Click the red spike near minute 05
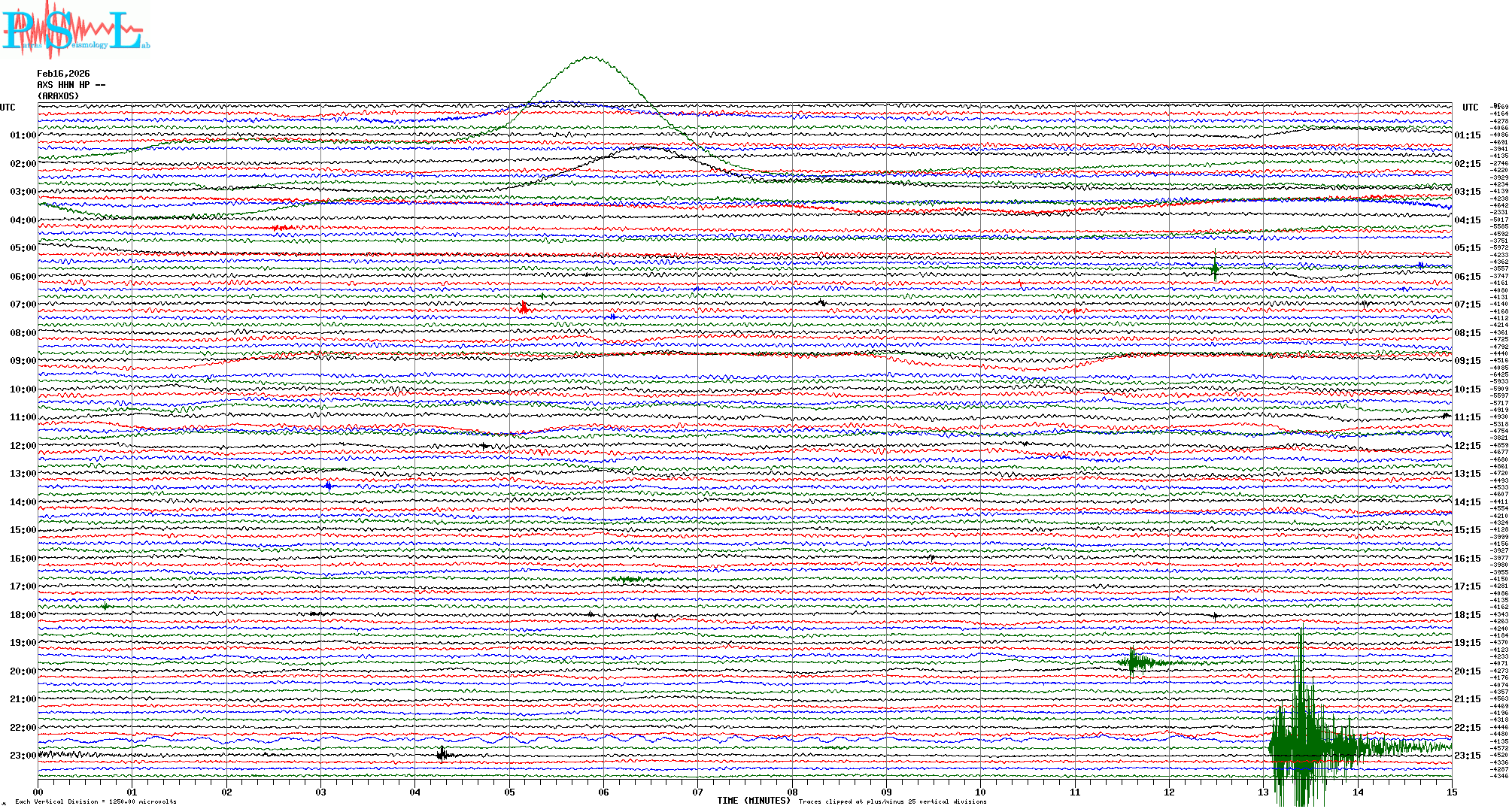 524,307
